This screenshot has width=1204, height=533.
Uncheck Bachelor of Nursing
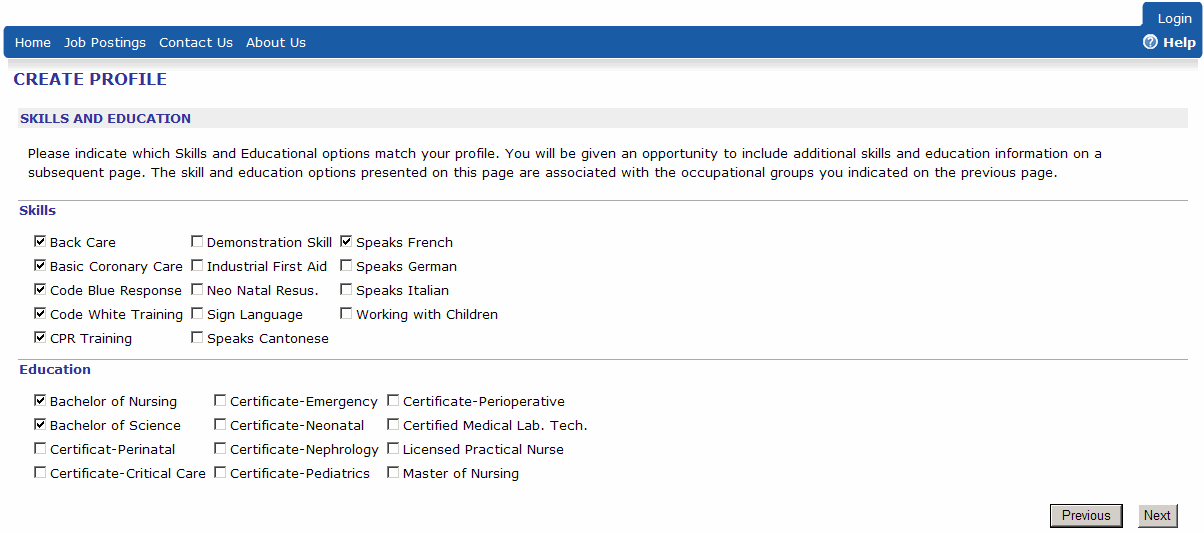click(40, 401)
